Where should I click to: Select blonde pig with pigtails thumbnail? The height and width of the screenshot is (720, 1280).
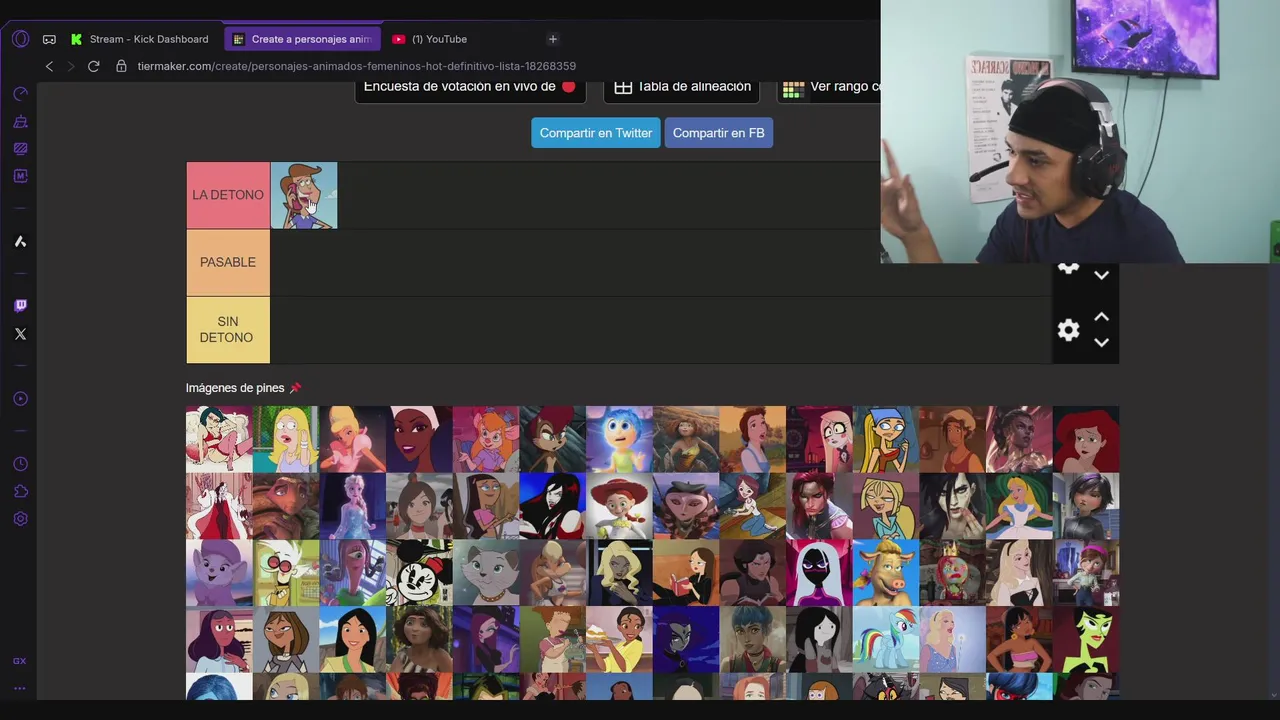886,573
